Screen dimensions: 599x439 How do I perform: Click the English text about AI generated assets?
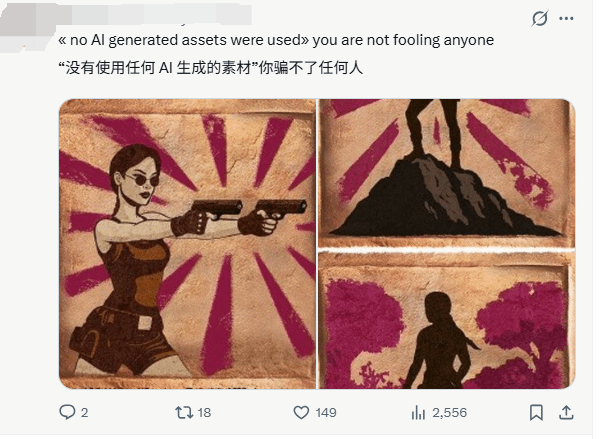click(276, 40)
